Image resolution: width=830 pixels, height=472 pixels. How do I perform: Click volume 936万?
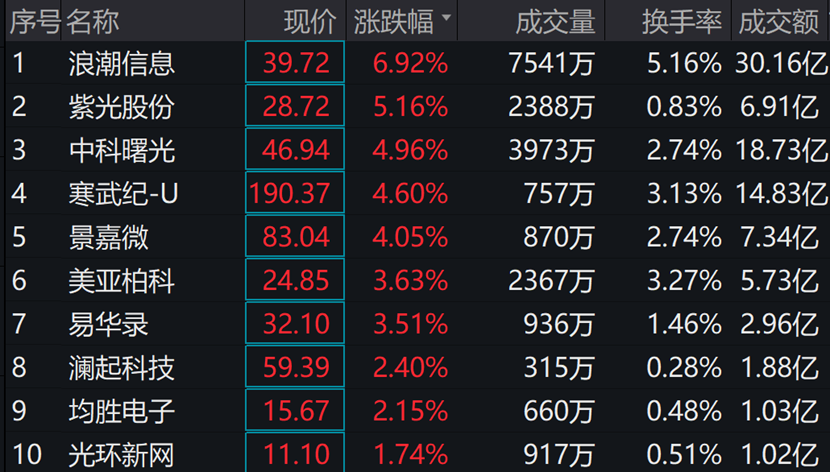pyautogui.click(x=559, y=324)
